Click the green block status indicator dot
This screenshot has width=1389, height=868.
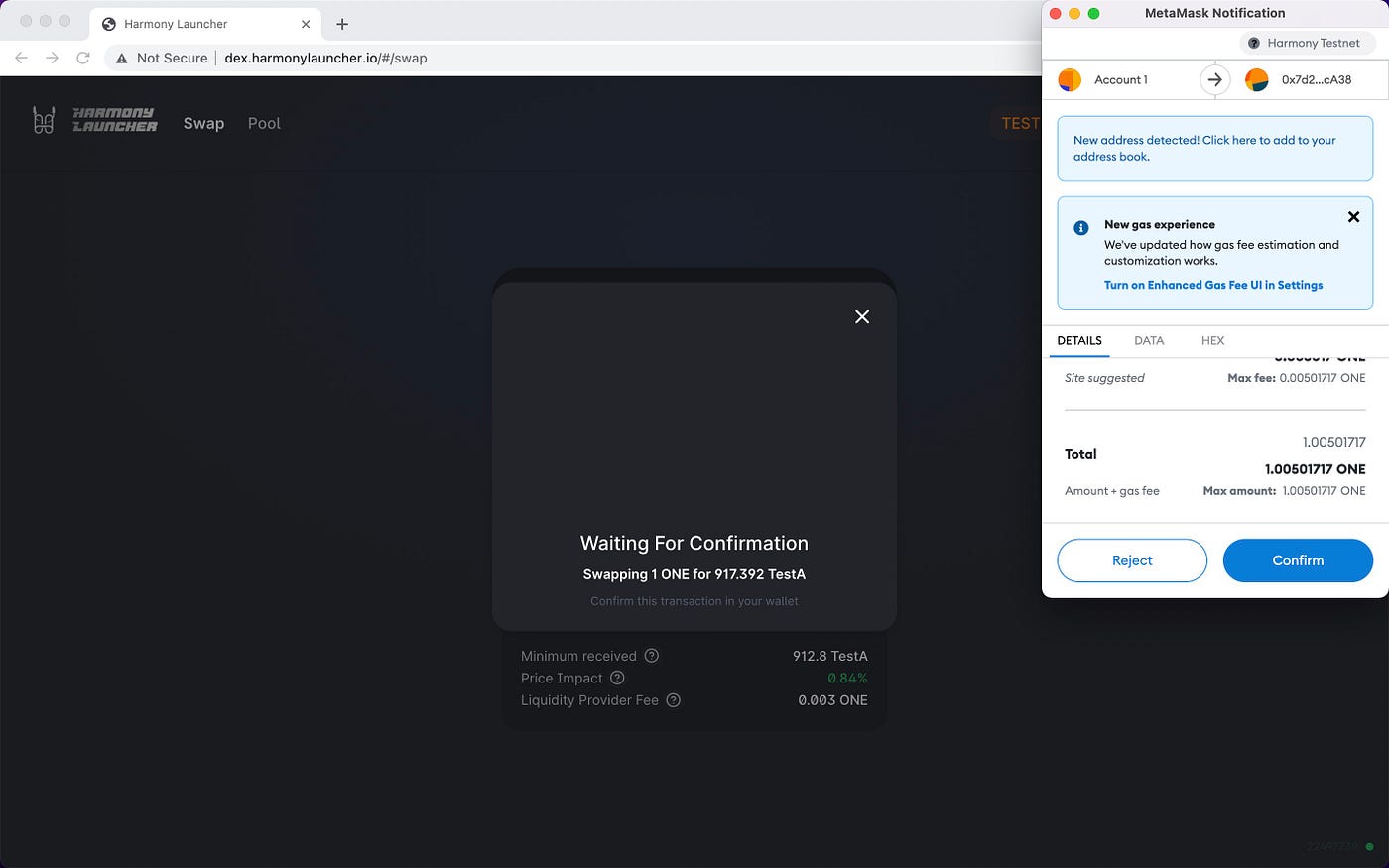(1370, 846)
